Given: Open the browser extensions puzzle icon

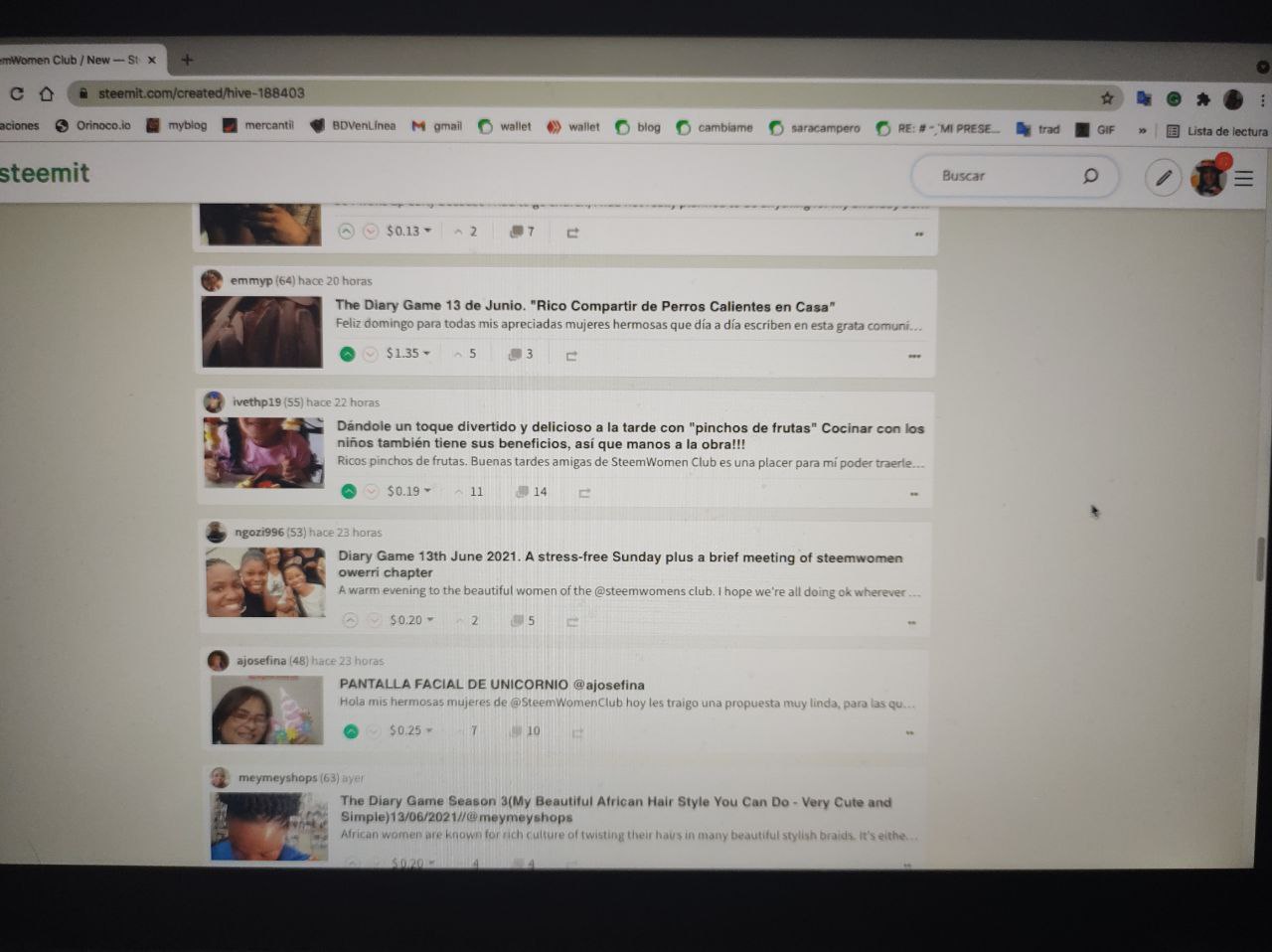Looking at the screenshot, I should pos(1202,99).
